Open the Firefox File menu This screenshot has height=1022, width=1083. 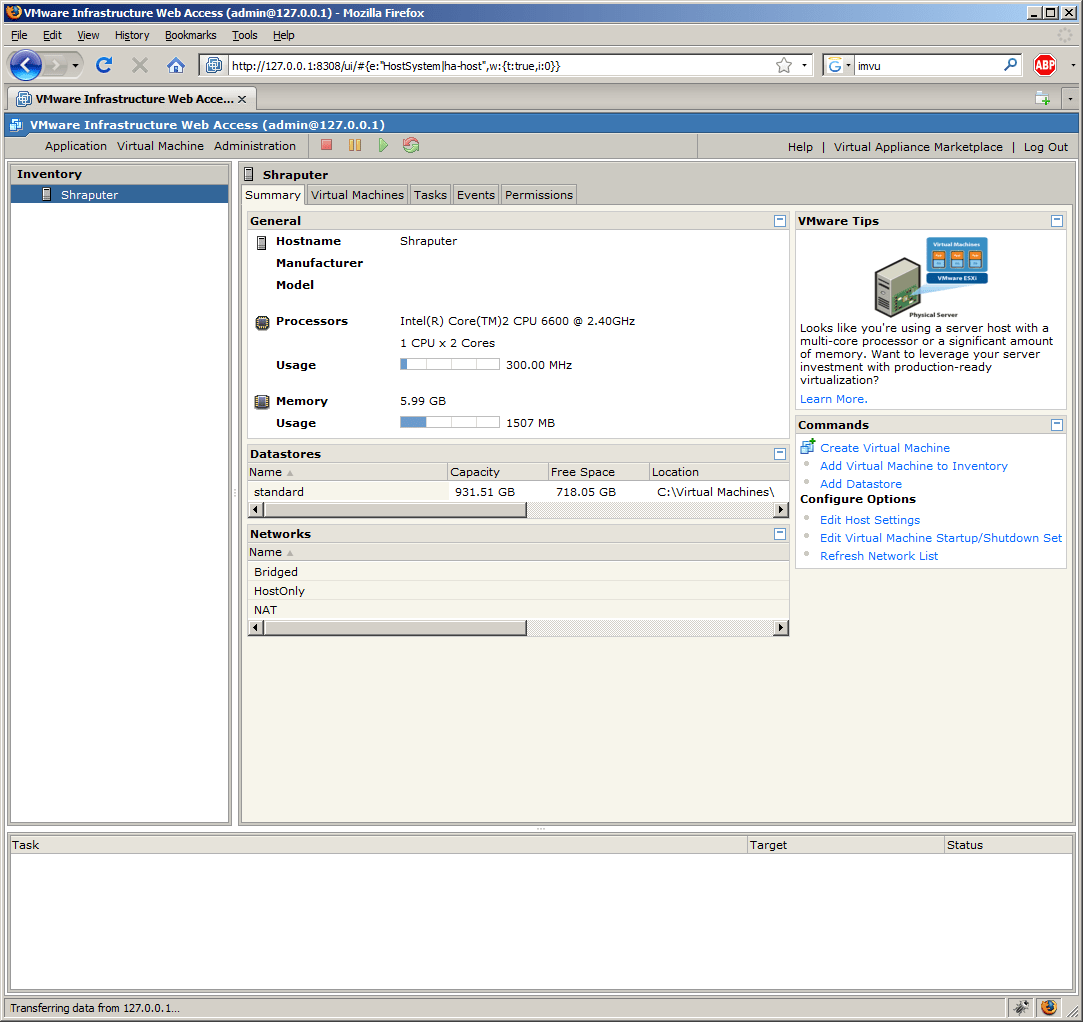(x=19, y=35)
